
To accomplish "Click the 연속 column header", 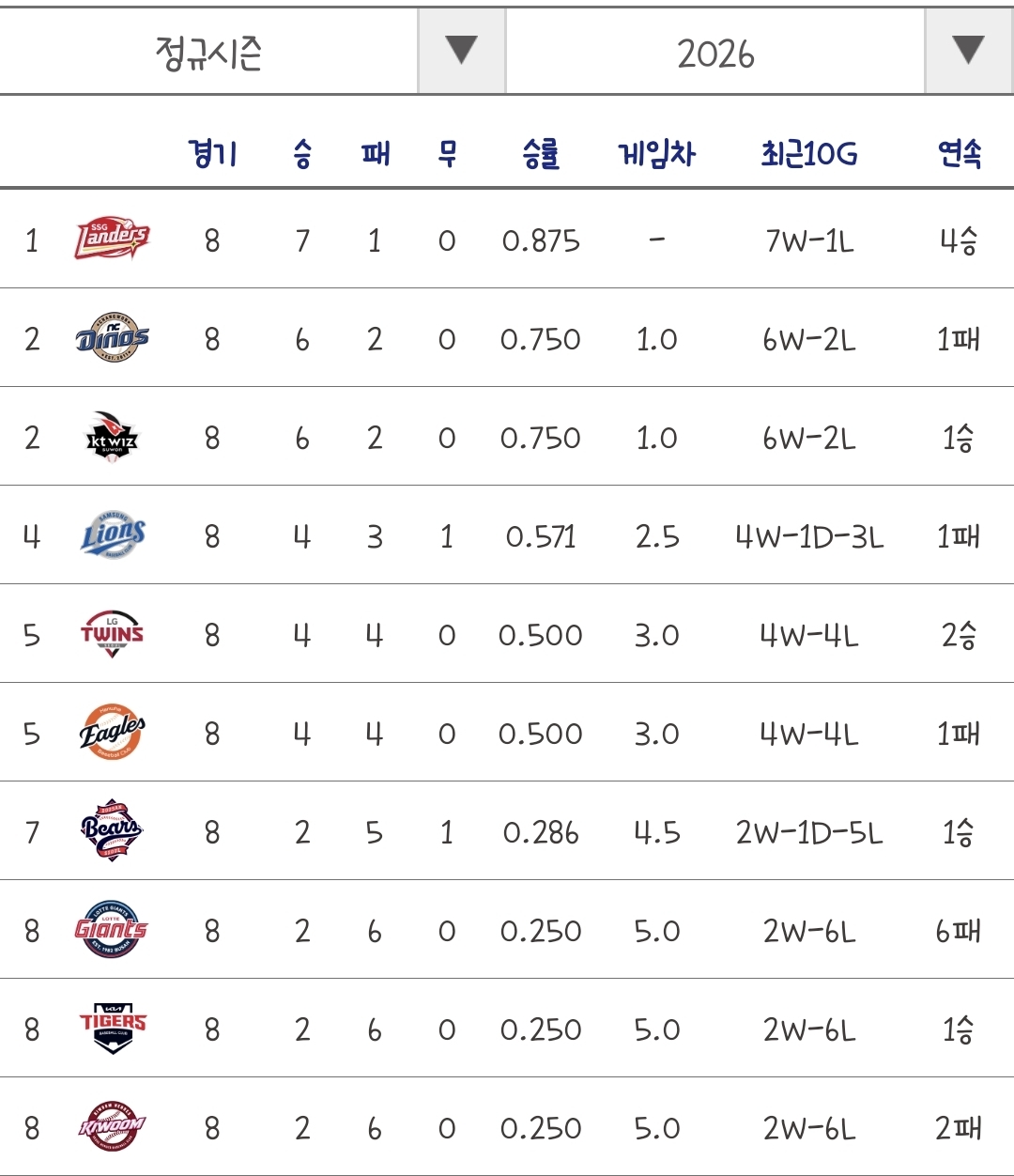I will [960, 153].
